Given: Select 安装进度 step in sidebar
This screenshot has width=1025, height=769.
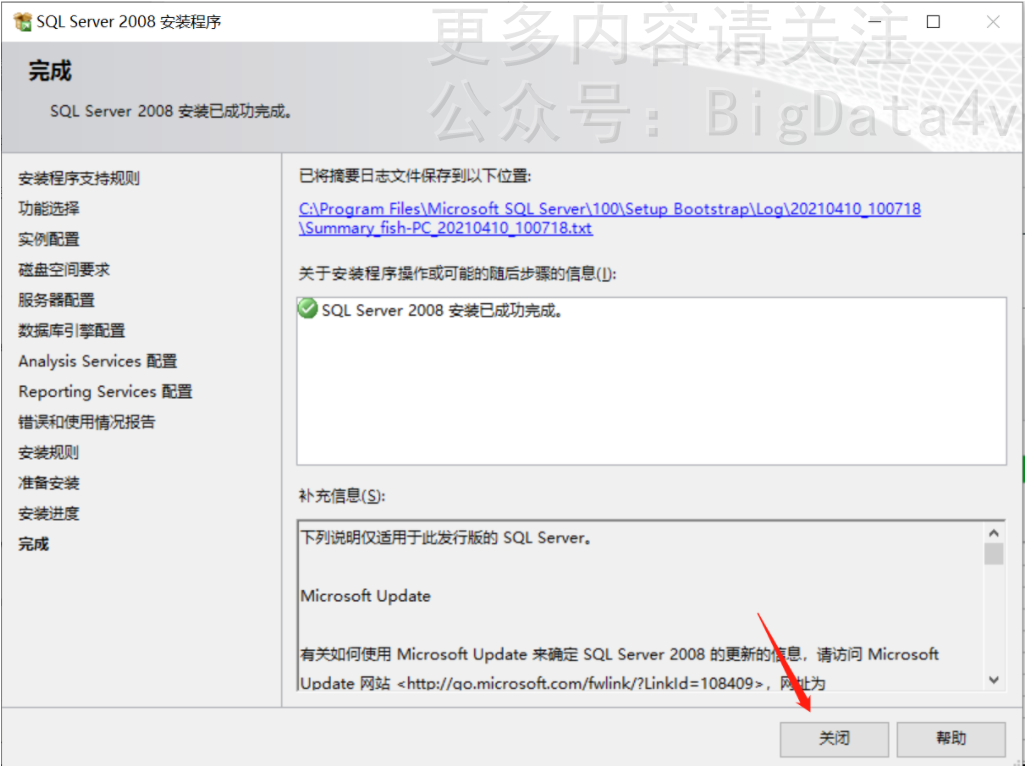Looking at the screenshot, I should (x=49, y=513).
